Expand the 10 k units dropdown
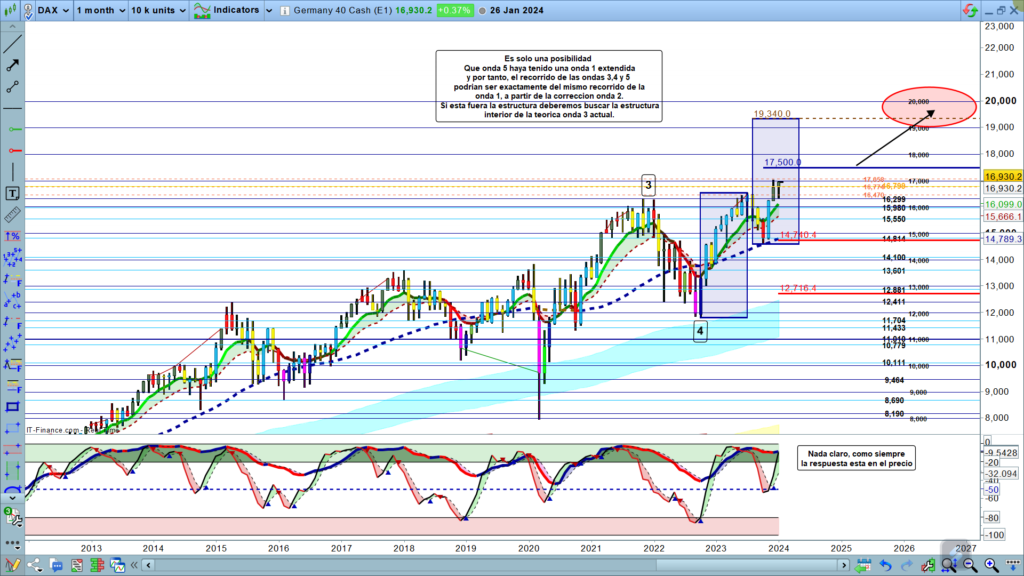The width and height of the screenshot is (1024, 576). pos(181,10)
